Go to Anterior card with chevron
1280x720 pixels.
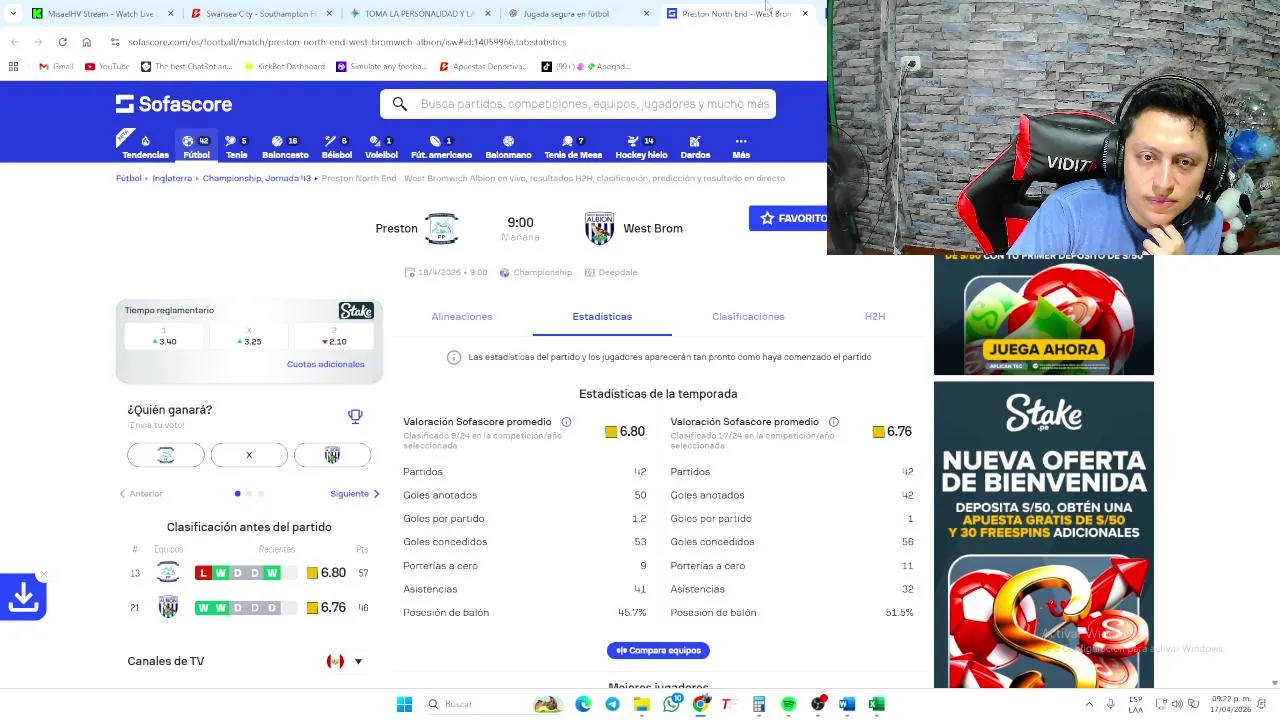141,494
